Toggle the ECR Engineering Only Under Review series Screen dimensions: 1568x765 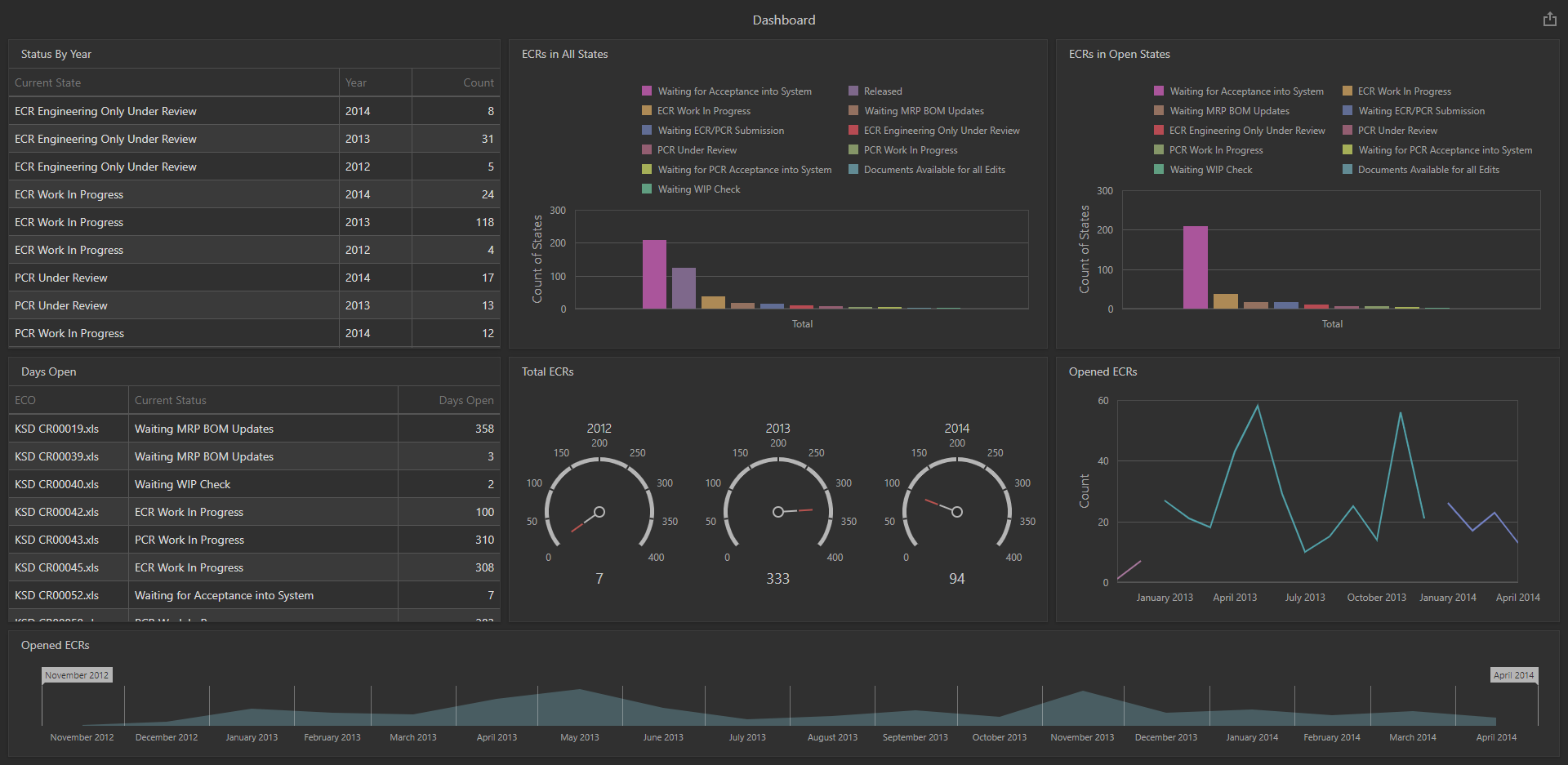(x=852, y=130)
